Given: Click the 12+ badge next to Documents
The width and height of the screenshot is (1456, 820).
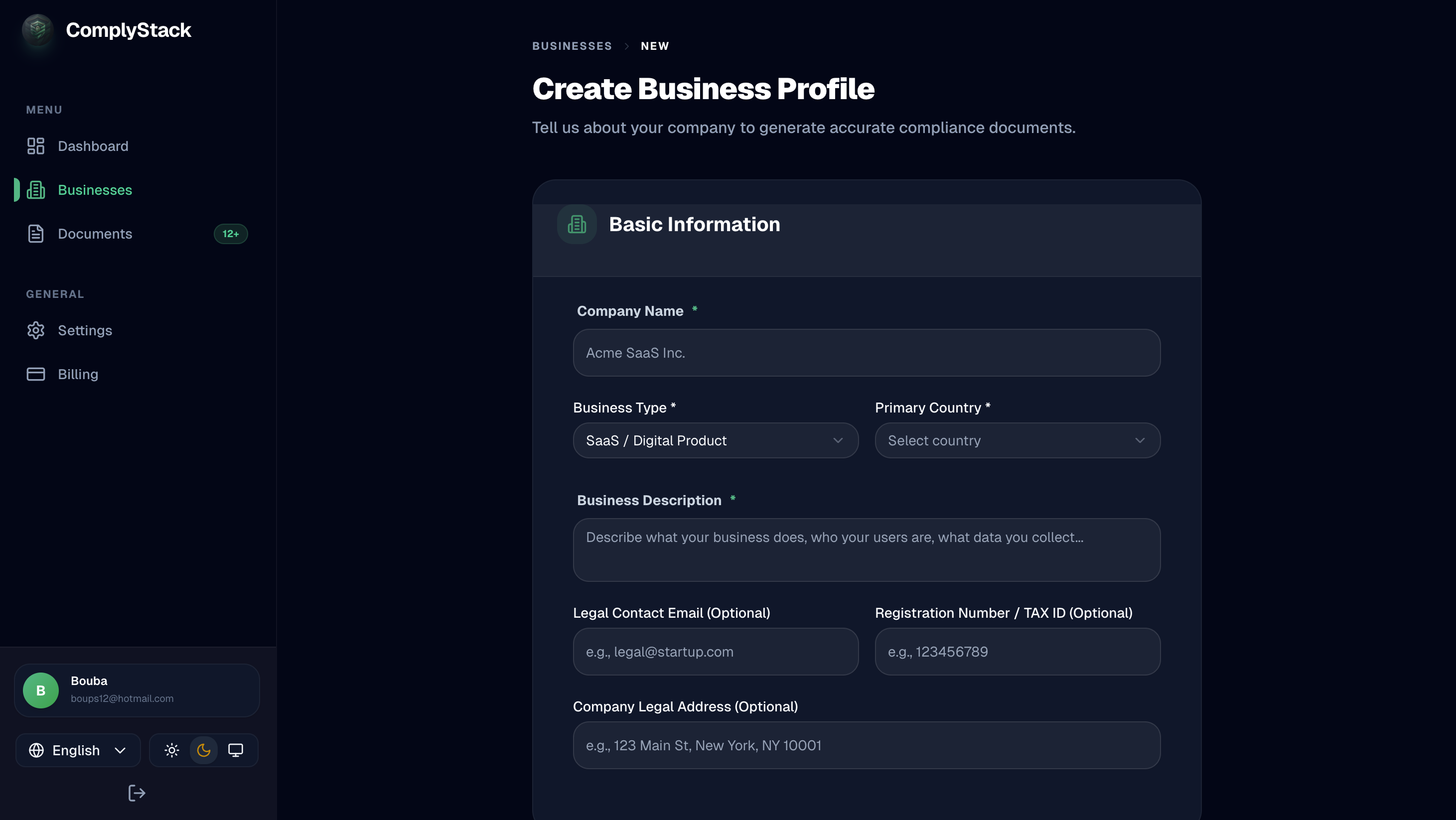Looking at the screenshot, I should pos(231,234).
